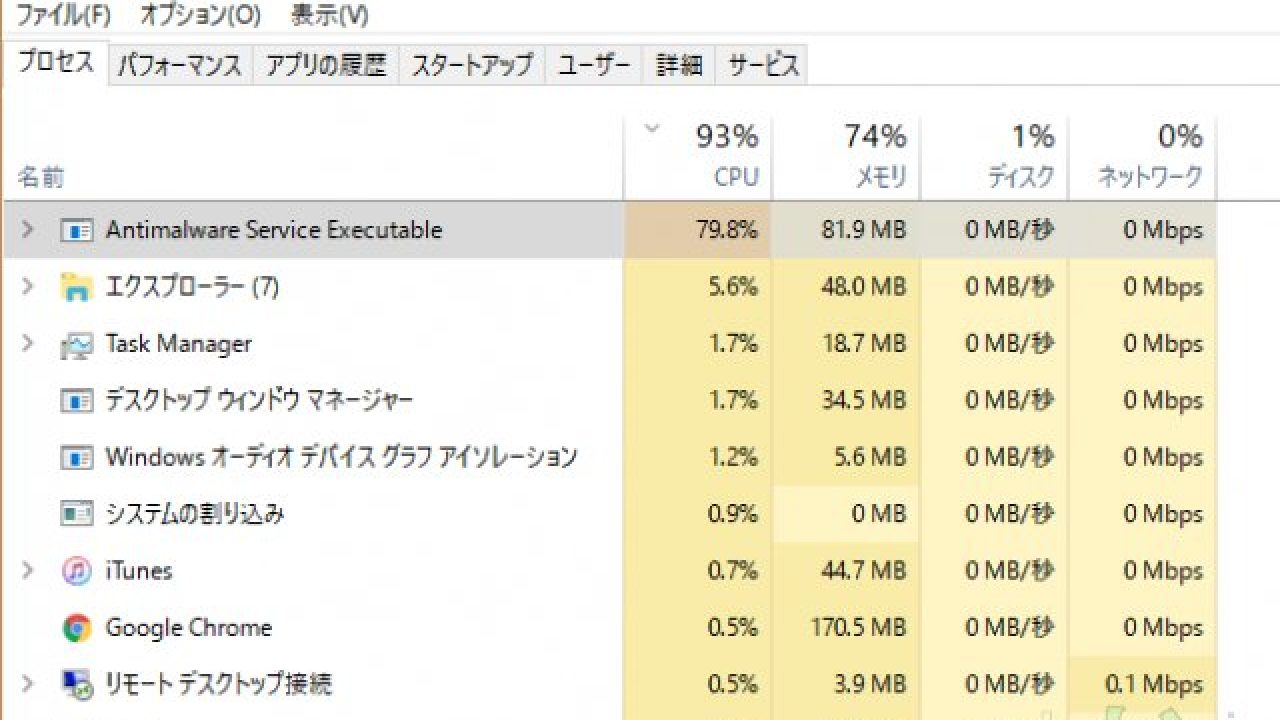
Task: Select the Antimalware Service Executable row name
Action: pos(274,230)
